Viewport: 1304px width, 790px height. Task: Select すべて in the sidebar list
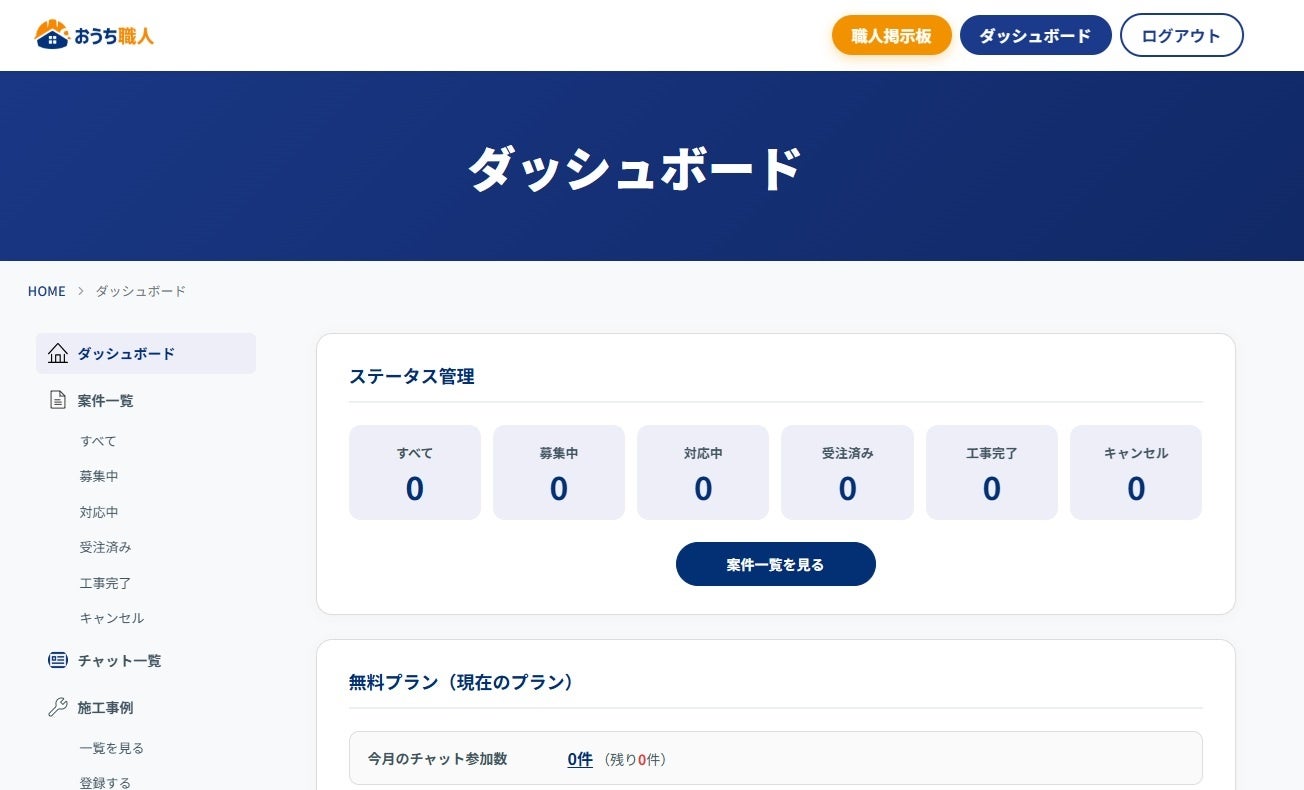click(98, 441)
